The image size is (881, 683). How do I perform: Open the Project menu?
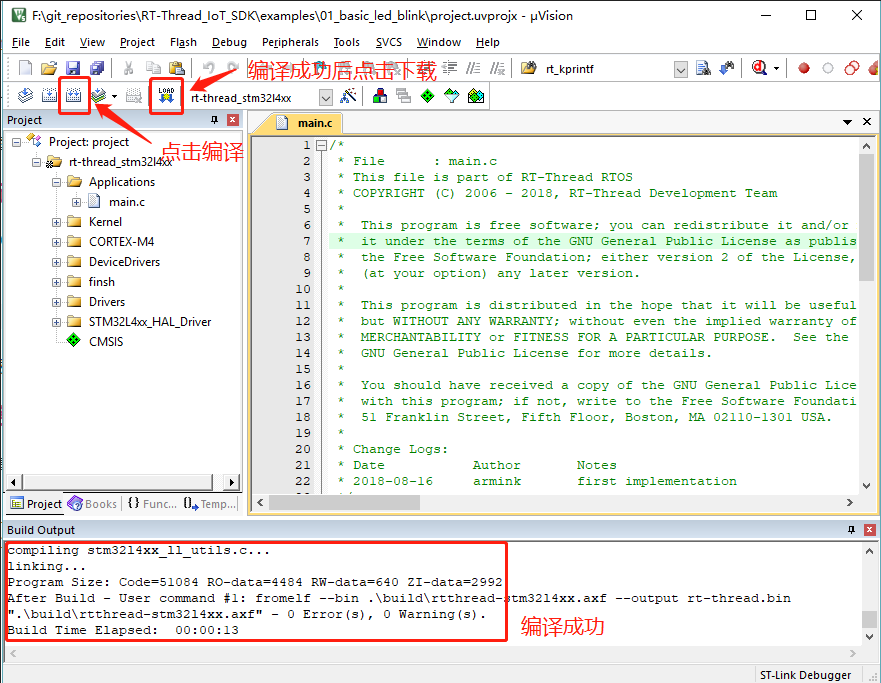pyautogui.click(x=137, y=42)
